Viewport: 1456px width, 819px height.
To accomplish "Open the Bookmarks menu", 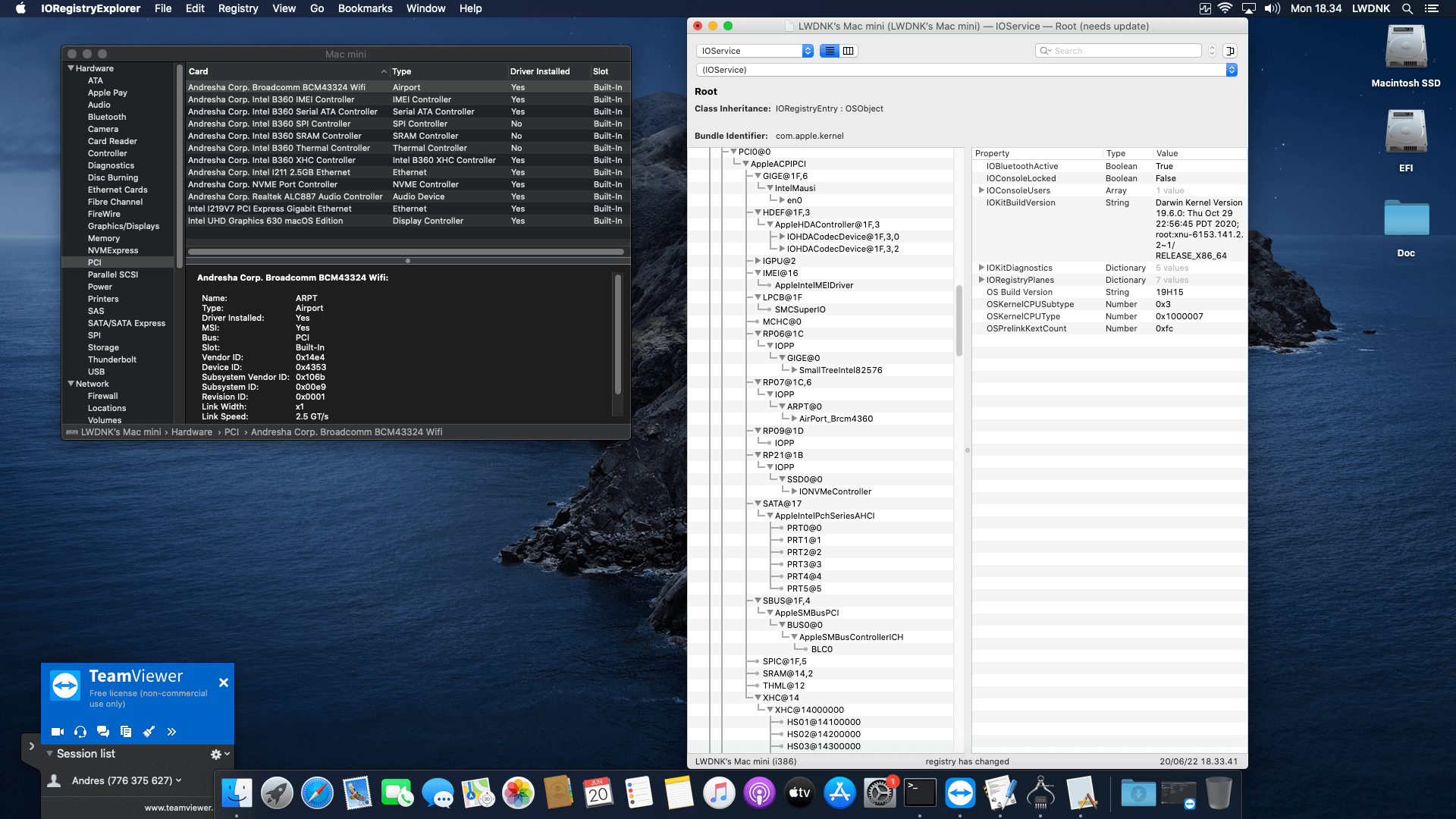I will tap(365, 8).
